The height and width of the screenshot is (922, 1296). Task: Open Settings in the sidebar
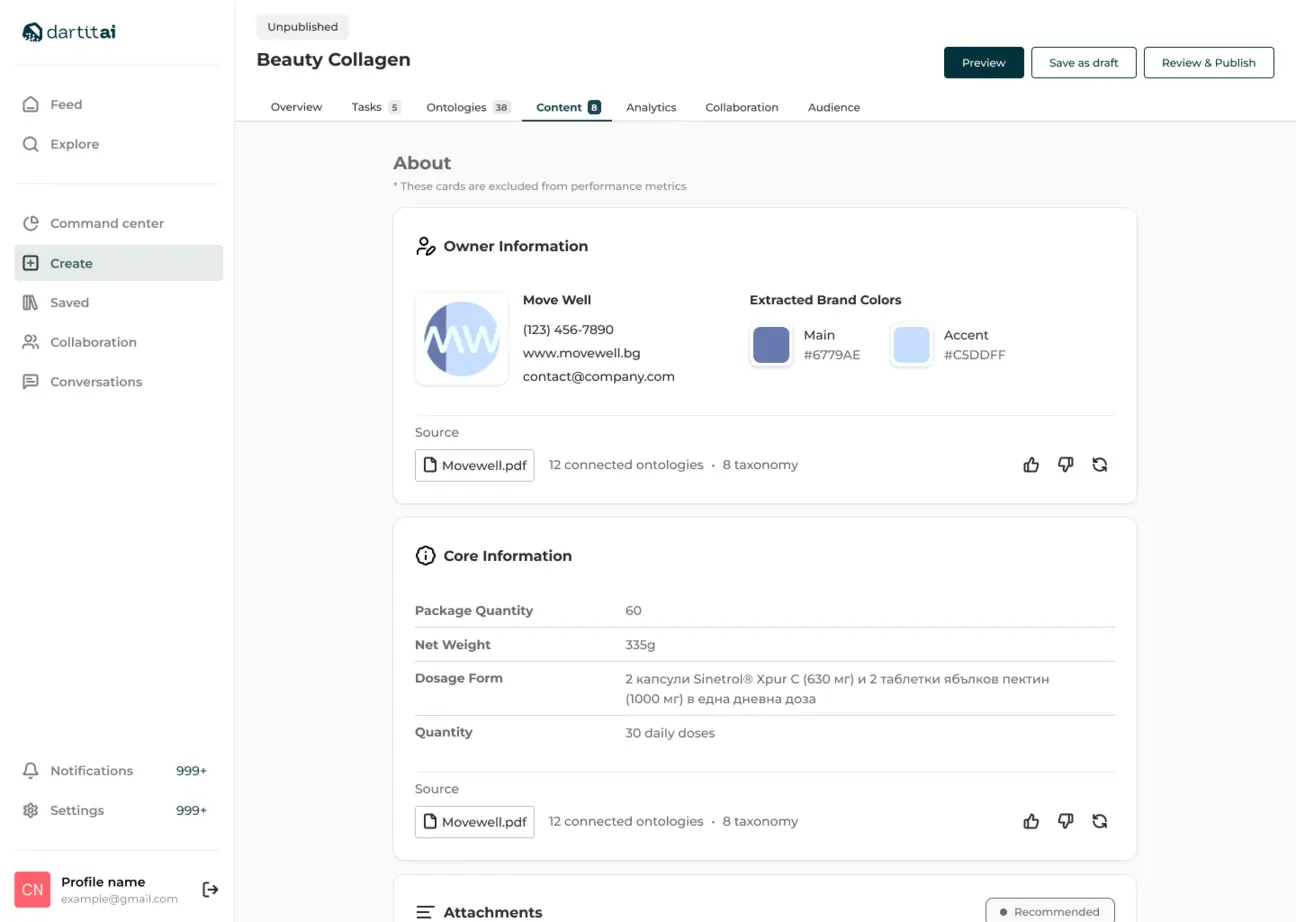pyautogui.click(x=77, y=811)
